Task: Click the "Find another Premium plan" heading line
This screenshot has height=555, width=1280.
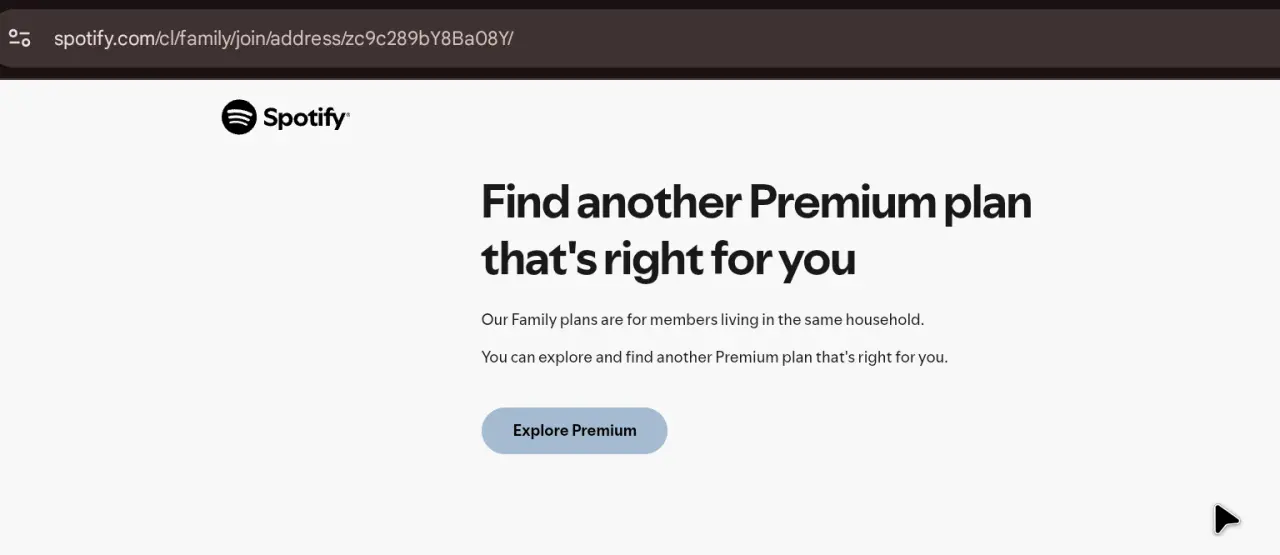Action: pos(756,202)
